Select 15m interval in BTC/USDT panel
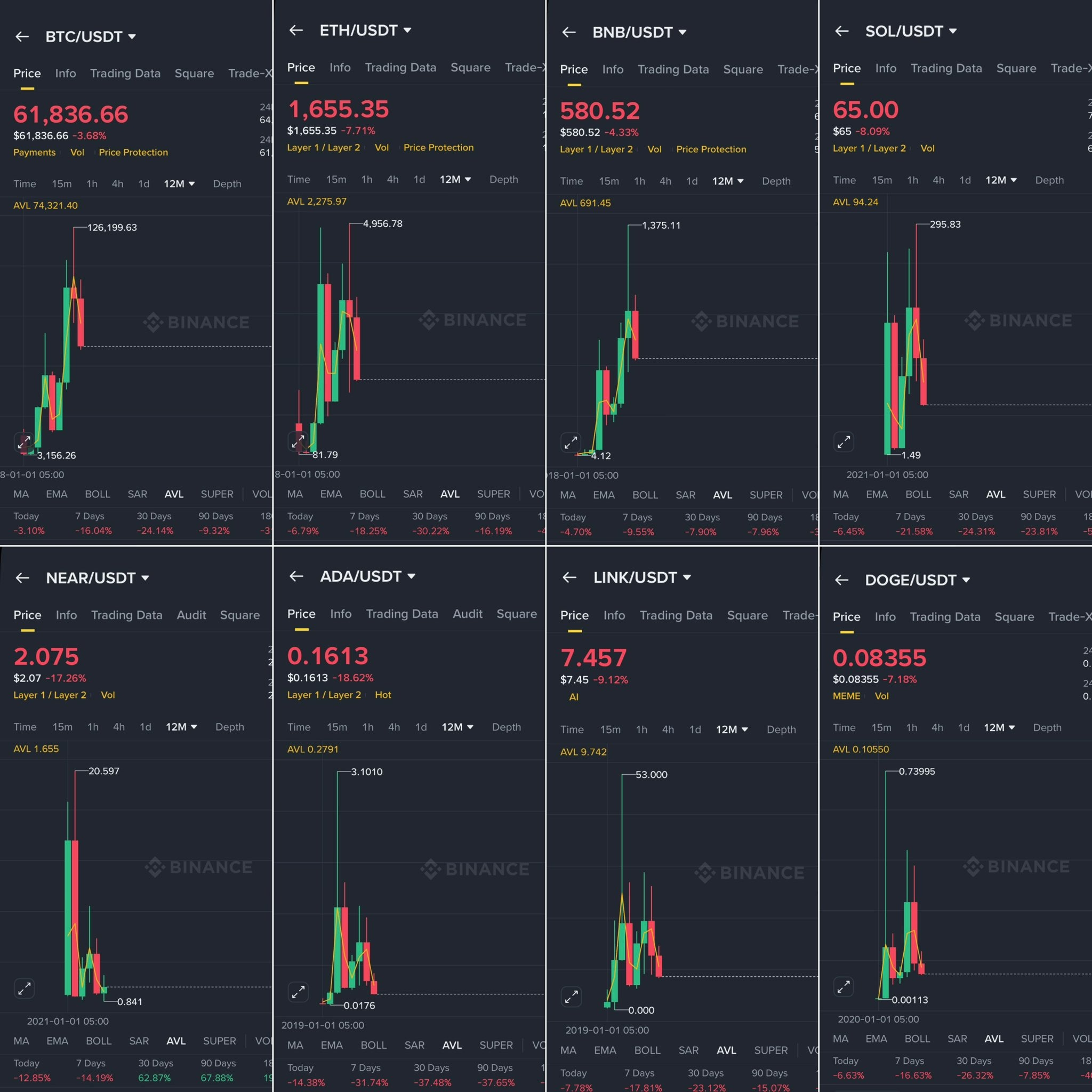This screenshot has height=1092, width=1092. [x=62, y=184]
